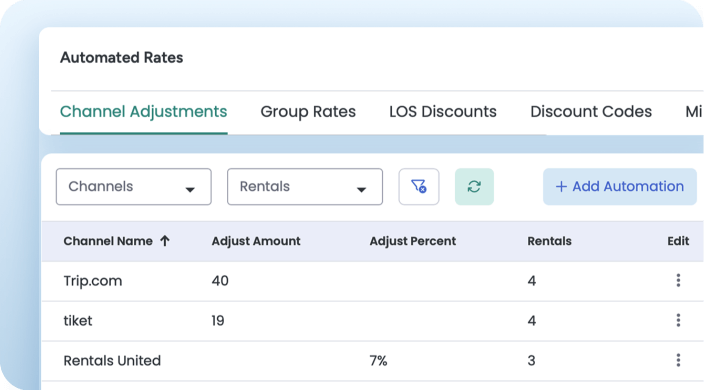This screenshot has width=704, height=390.
Task: Select the Trip.com channel name
Action: click(92, 281)
